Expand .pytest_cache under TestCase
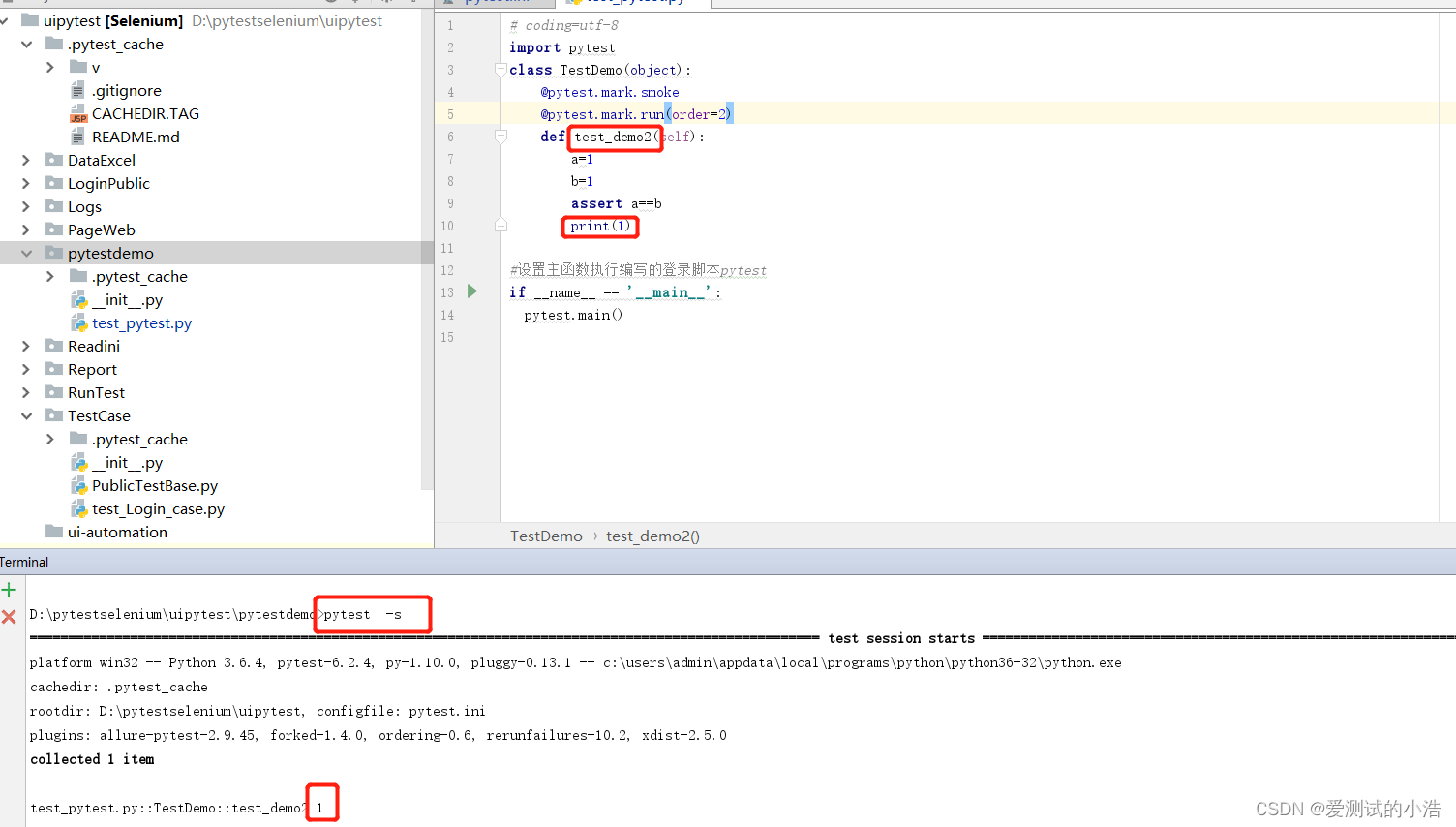Screen dimensions: 1456x827 (x=50, y=439)
